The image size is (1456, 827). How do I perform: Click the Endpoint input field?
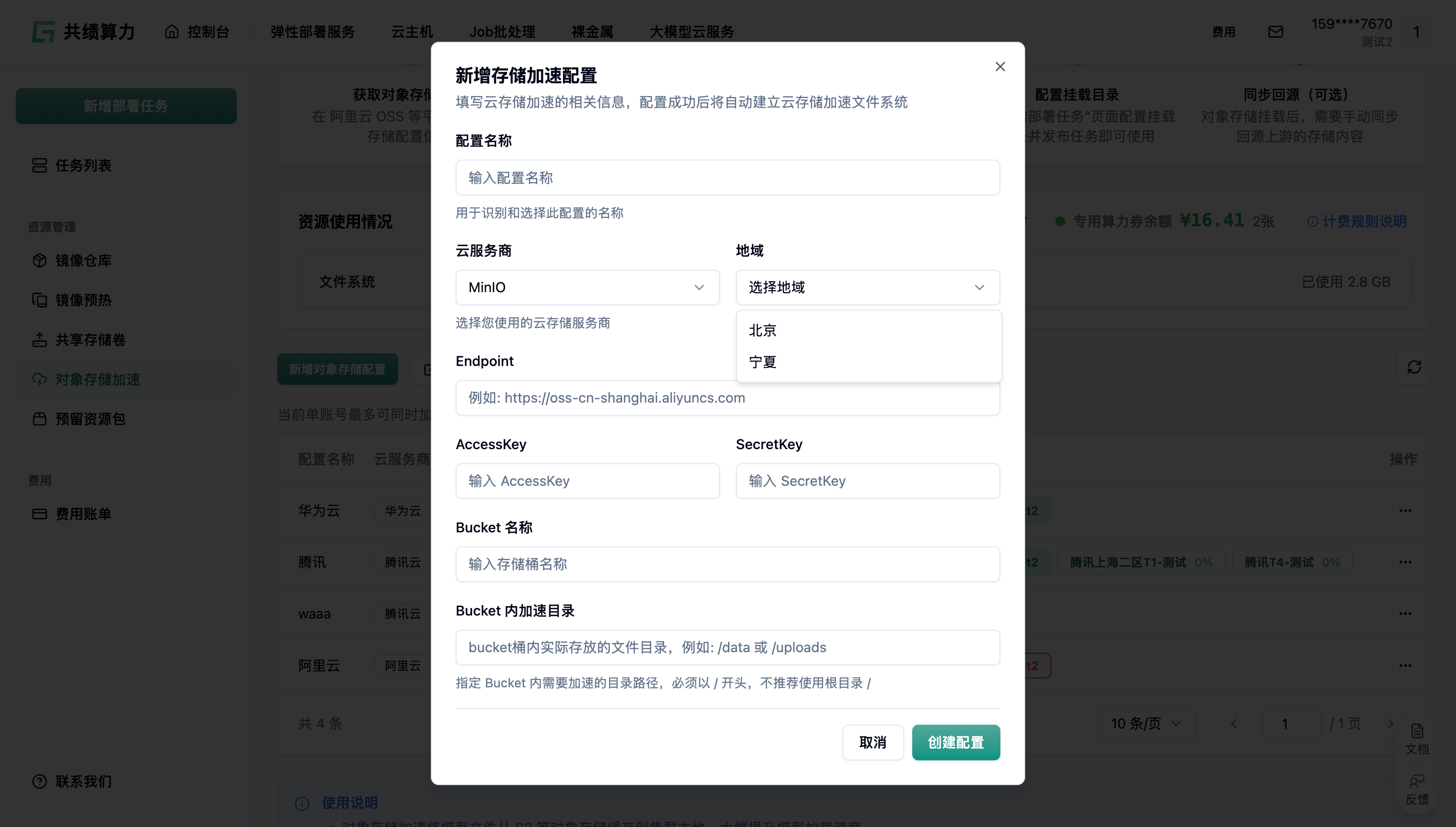[728, 398]
